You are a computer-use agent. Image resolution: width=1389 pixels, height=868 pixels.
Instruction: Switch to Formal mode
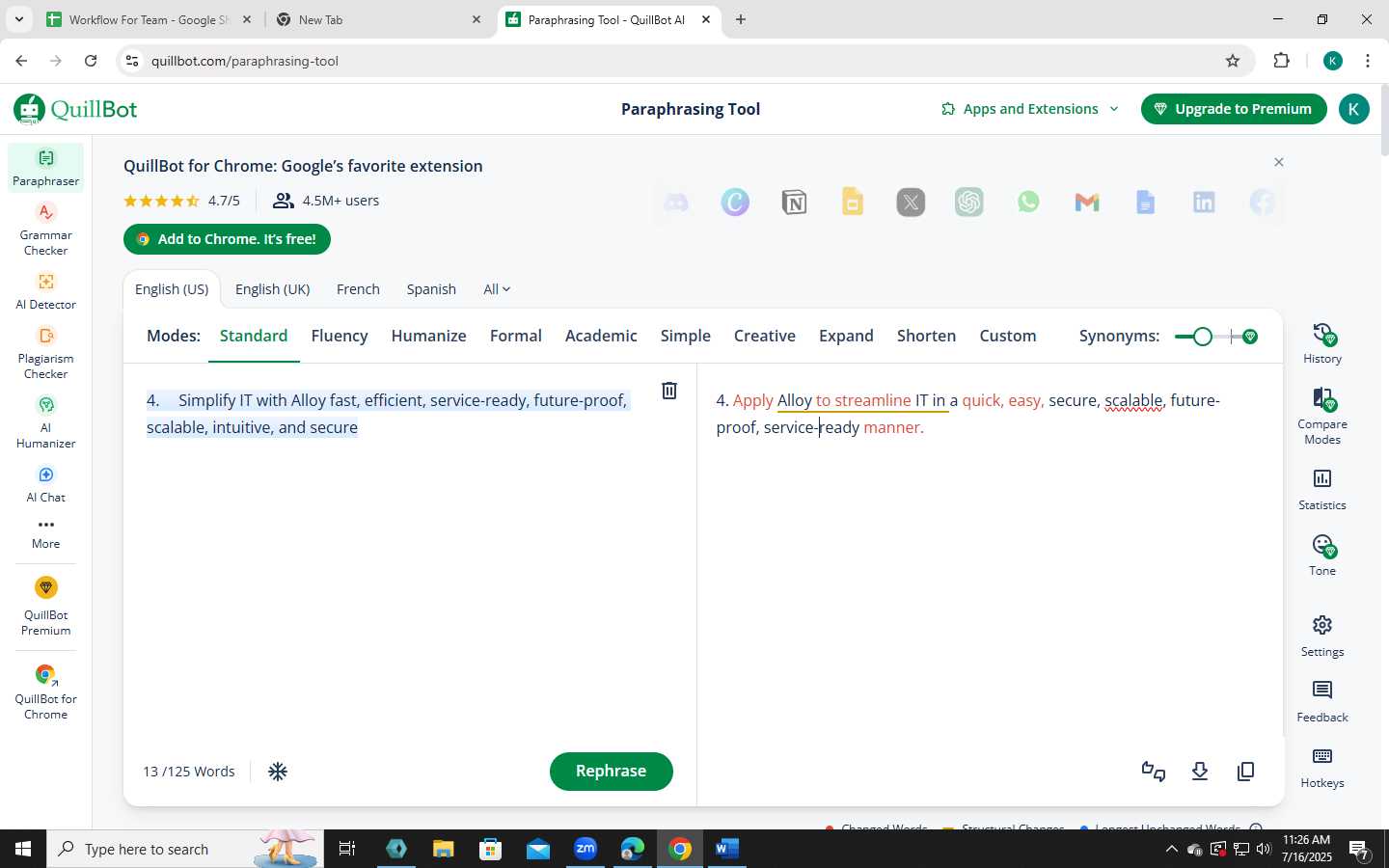click(x=515, y=336)
